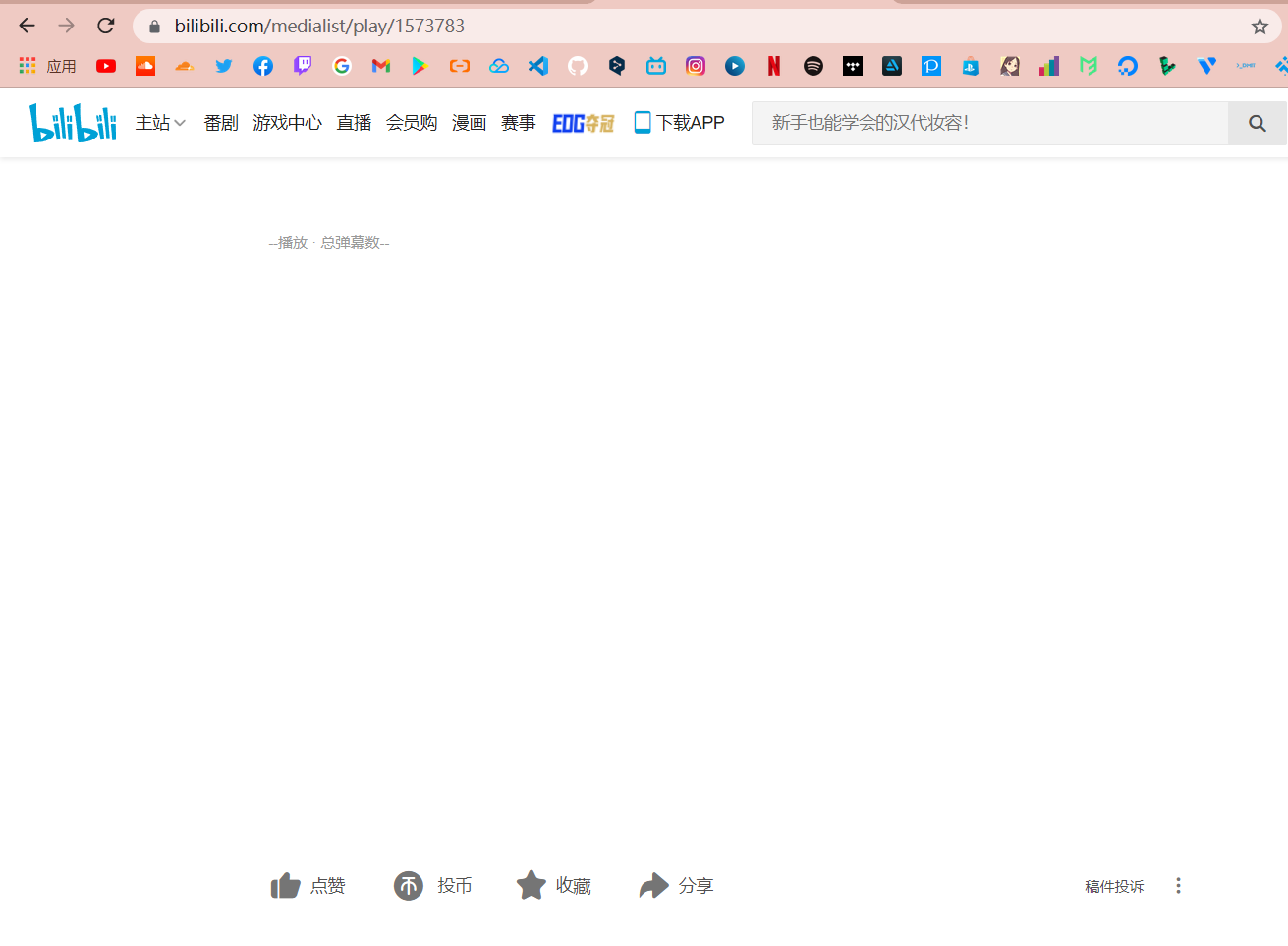The image size is (1288, 946).
Task: Like the video with 点赞 thumbs-up
Action: click(308, 886)
